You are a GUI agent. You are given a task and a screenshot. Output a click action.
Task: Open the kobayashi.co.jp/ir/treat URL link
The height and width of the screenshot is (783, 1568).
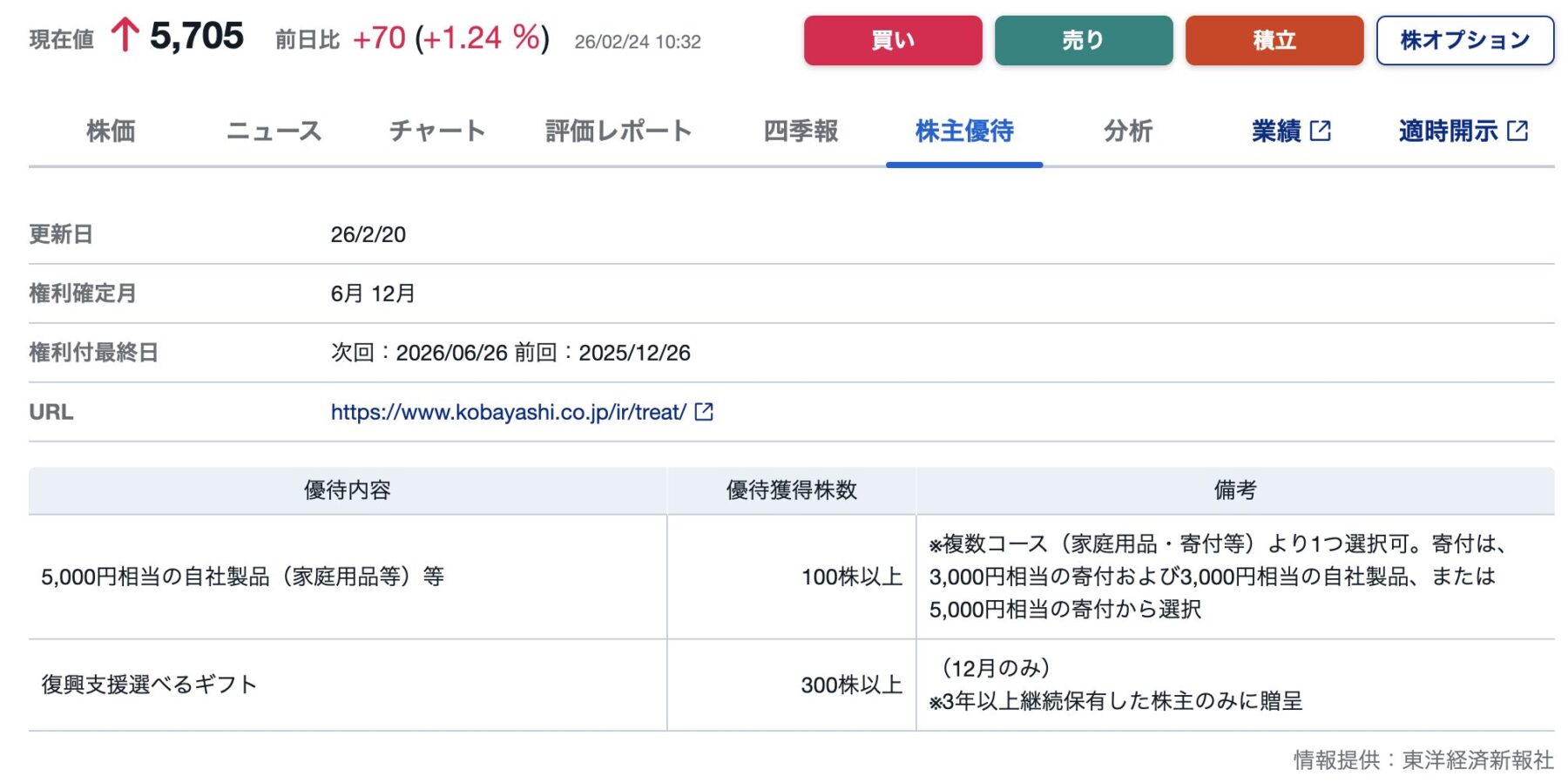click(x=508, y=412)
